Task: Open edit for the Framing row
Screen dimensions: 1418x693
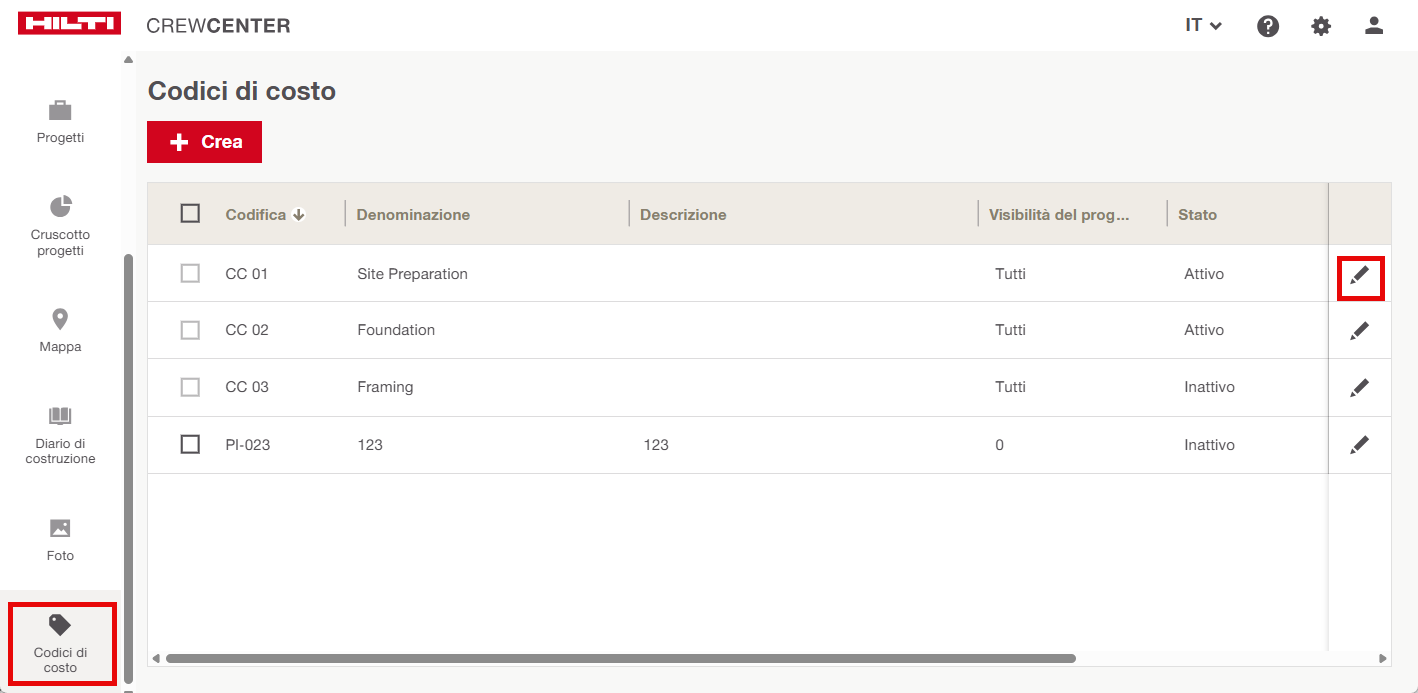Action: [1359, 388]
